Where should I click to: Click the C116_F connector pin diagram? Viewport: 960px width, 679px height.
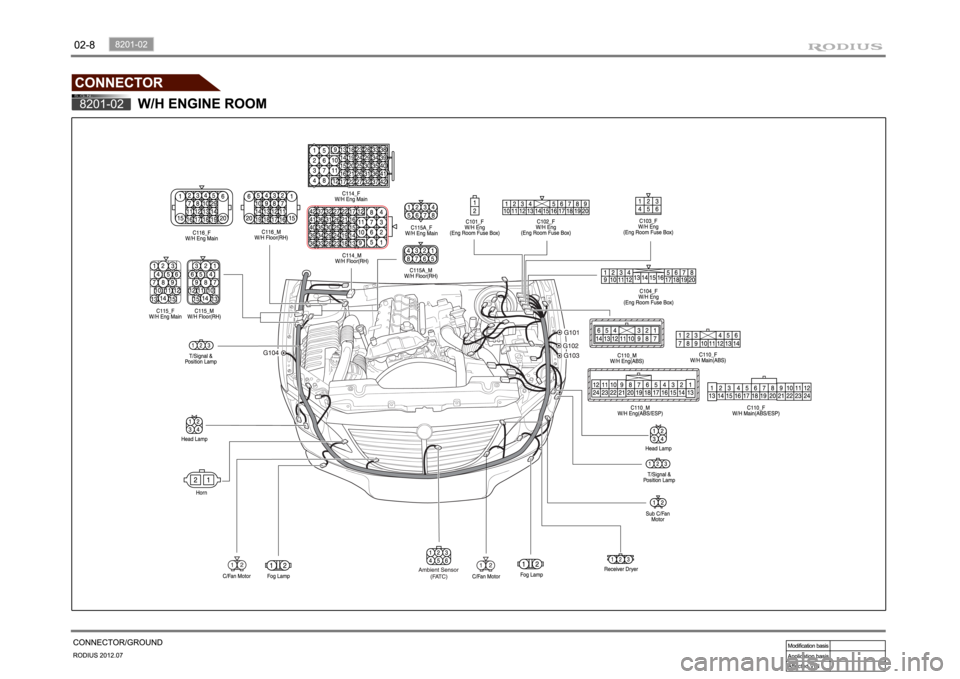pyautogui.click(x=201, y=207)
